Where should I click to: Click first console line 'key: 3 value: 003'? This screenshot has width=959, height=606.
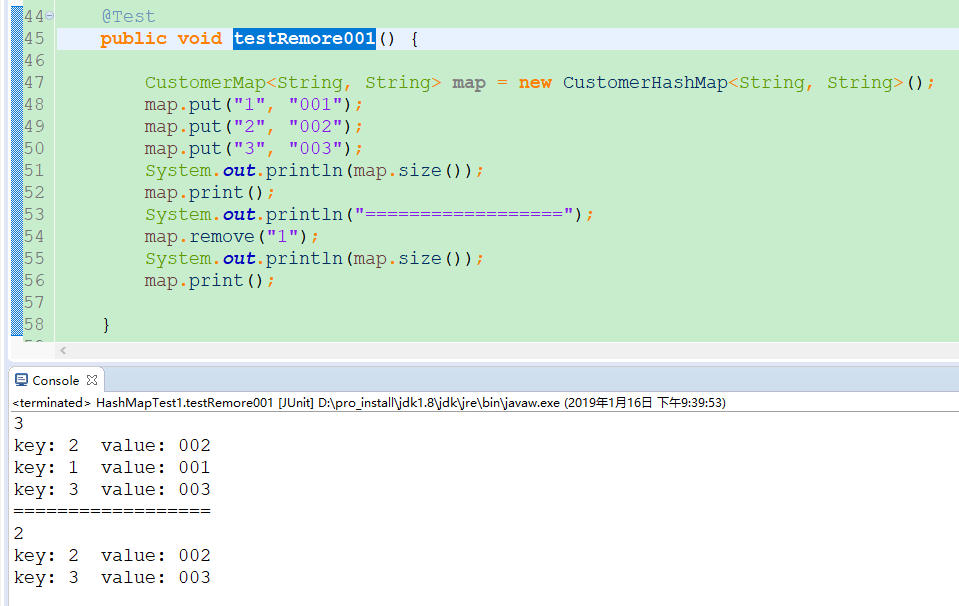pos(112,490)
